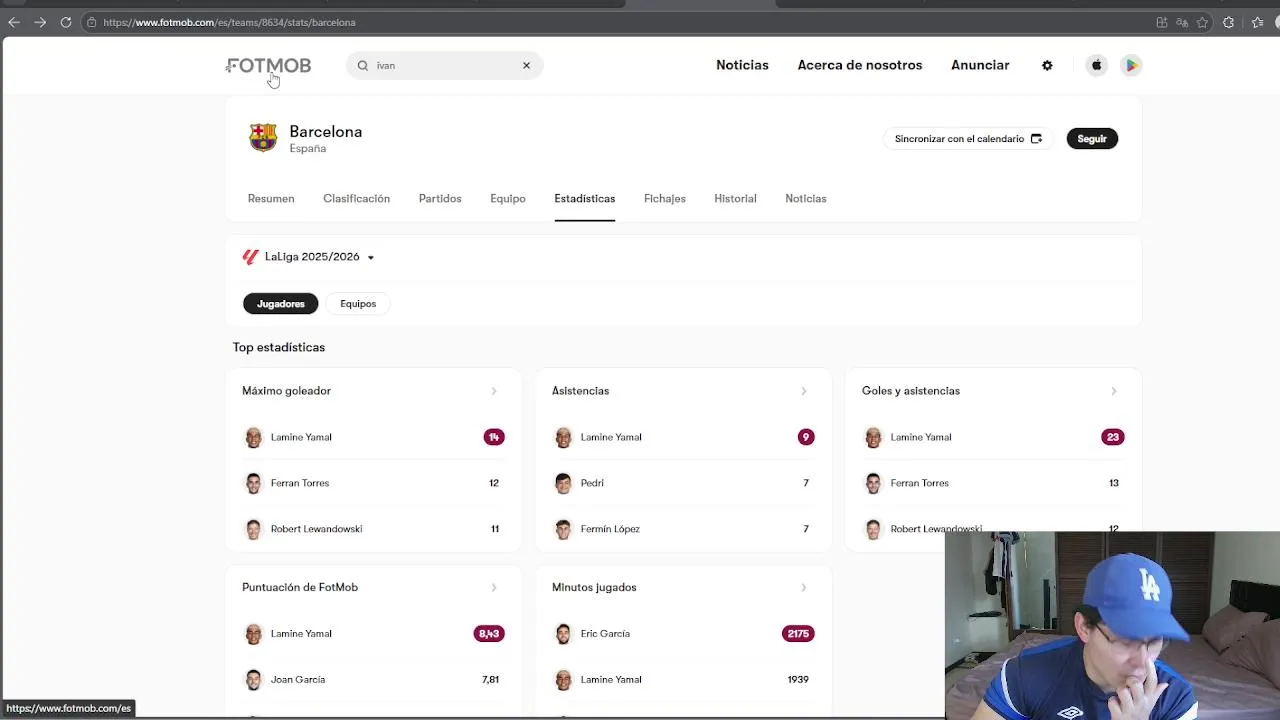Click Ferran Torres avatar in Máximo goleador
The height and width of the screenshot is (720, 1280).
click(x=254, y=483)
